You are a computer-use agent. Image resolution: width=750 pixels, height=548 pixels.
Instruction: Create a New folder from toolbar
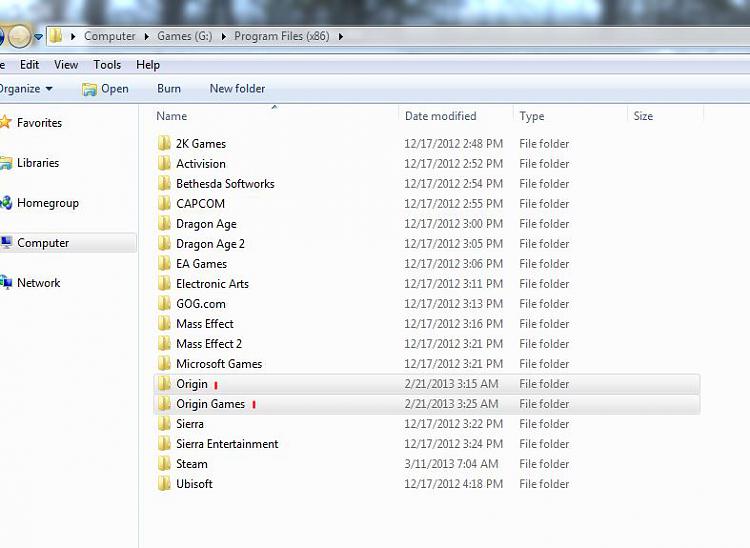(237, 88)
